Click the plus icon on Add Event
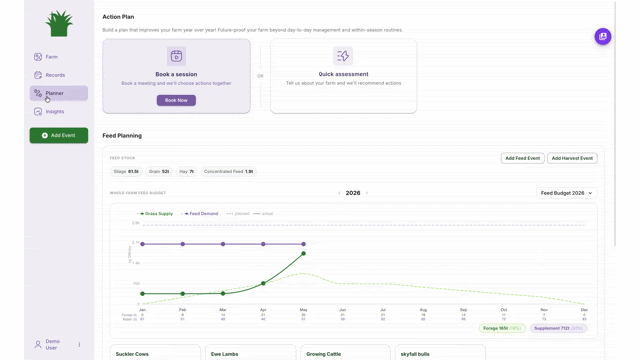This screenshot has height=360, width=640. tap(45, 136)
